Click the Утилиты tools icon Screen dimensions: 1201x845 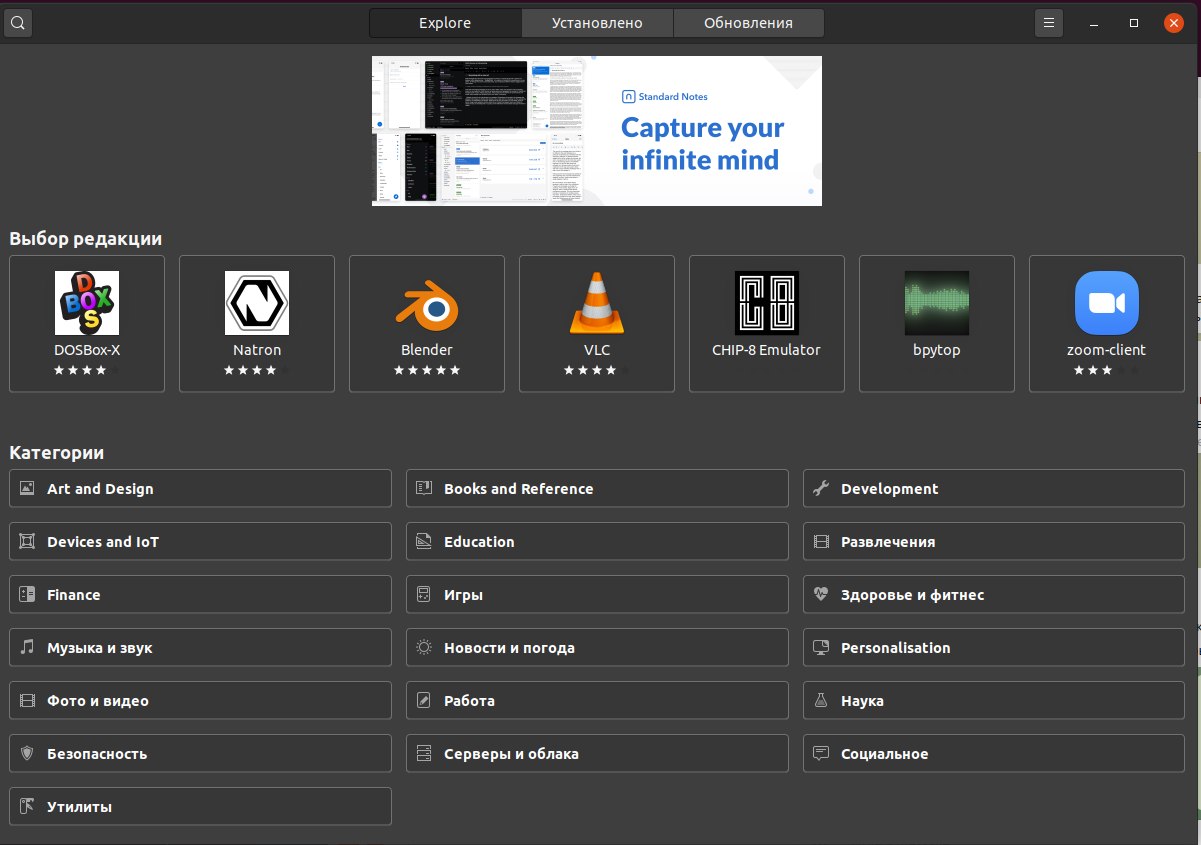click(x=27, y=807)
